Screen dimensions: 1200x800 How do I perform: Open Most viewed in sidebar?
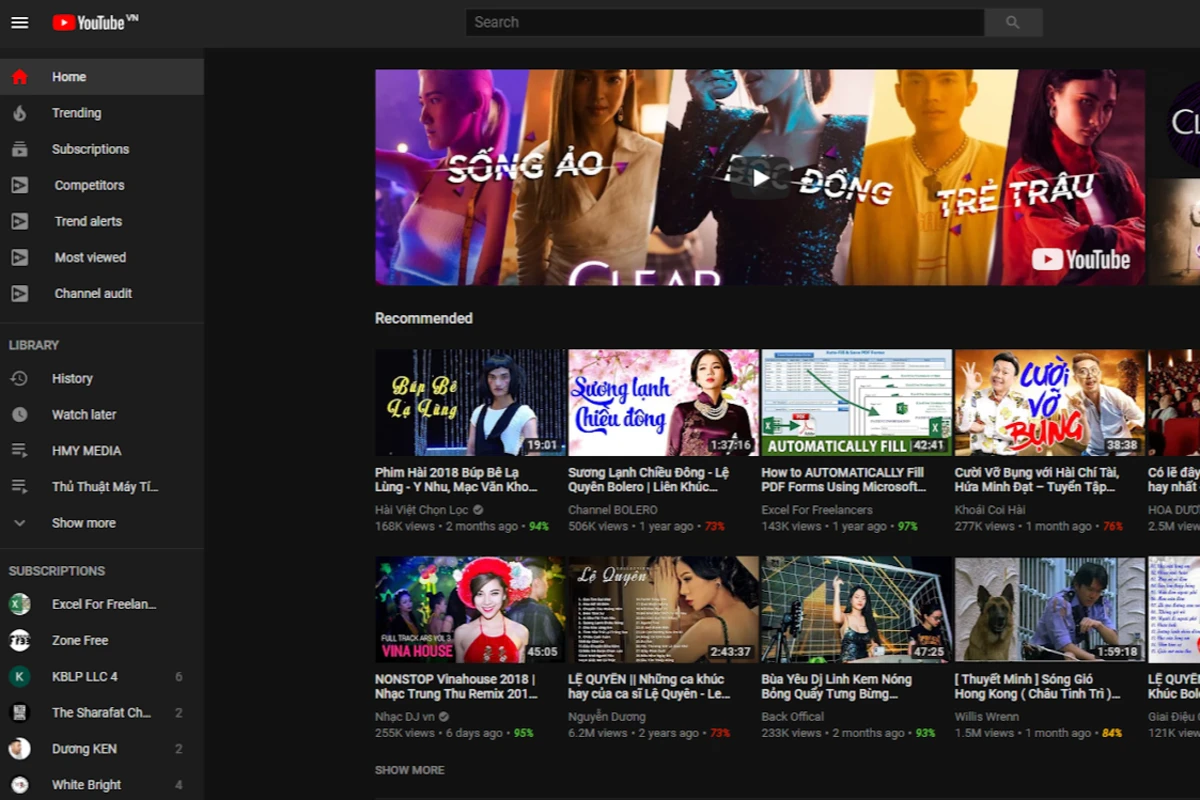(x=102, y=257)
